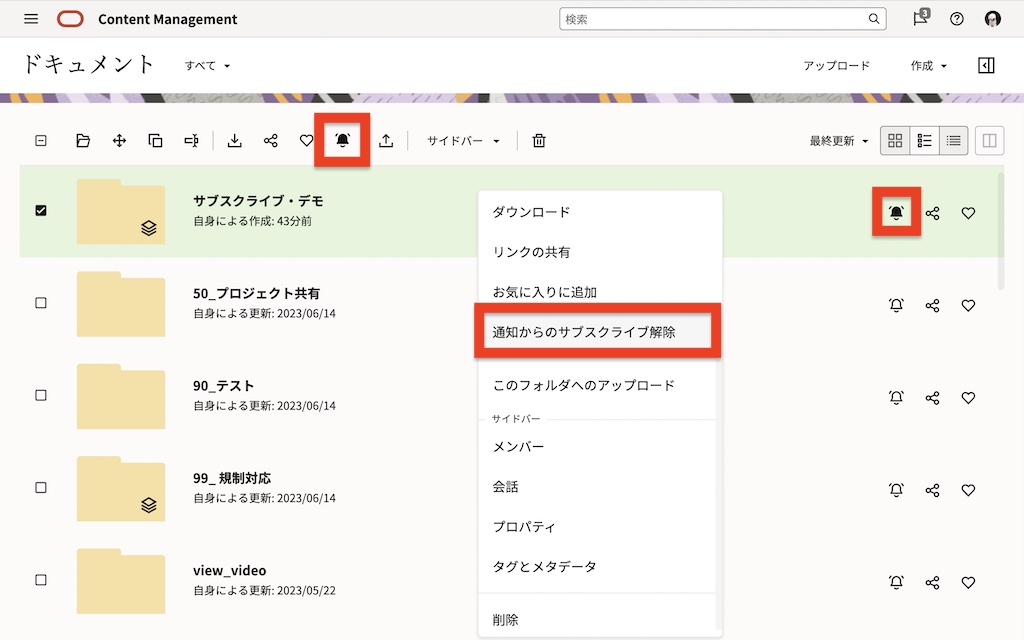1024x640 pixels.
Task: Click the アップロード button
Action: (836, 66)
